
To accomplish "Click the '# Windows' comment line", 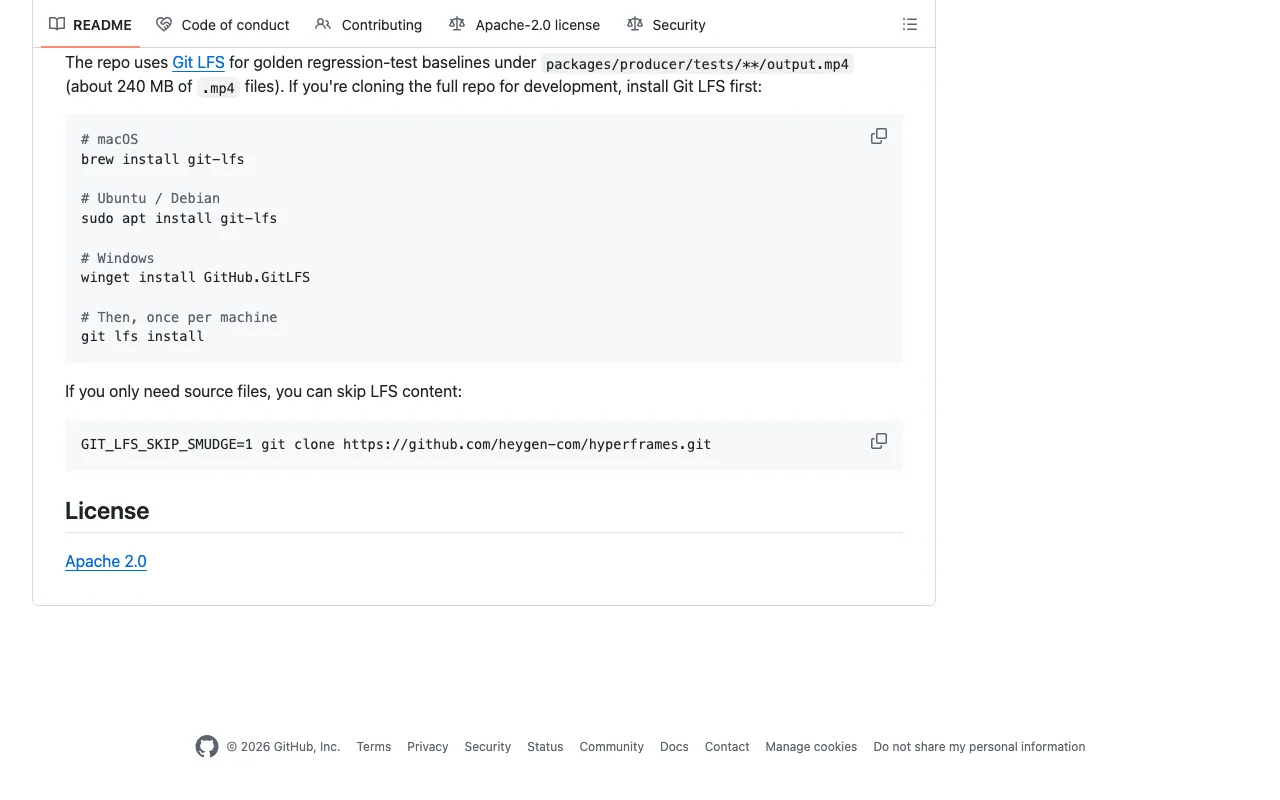I will tap(118, 258).
